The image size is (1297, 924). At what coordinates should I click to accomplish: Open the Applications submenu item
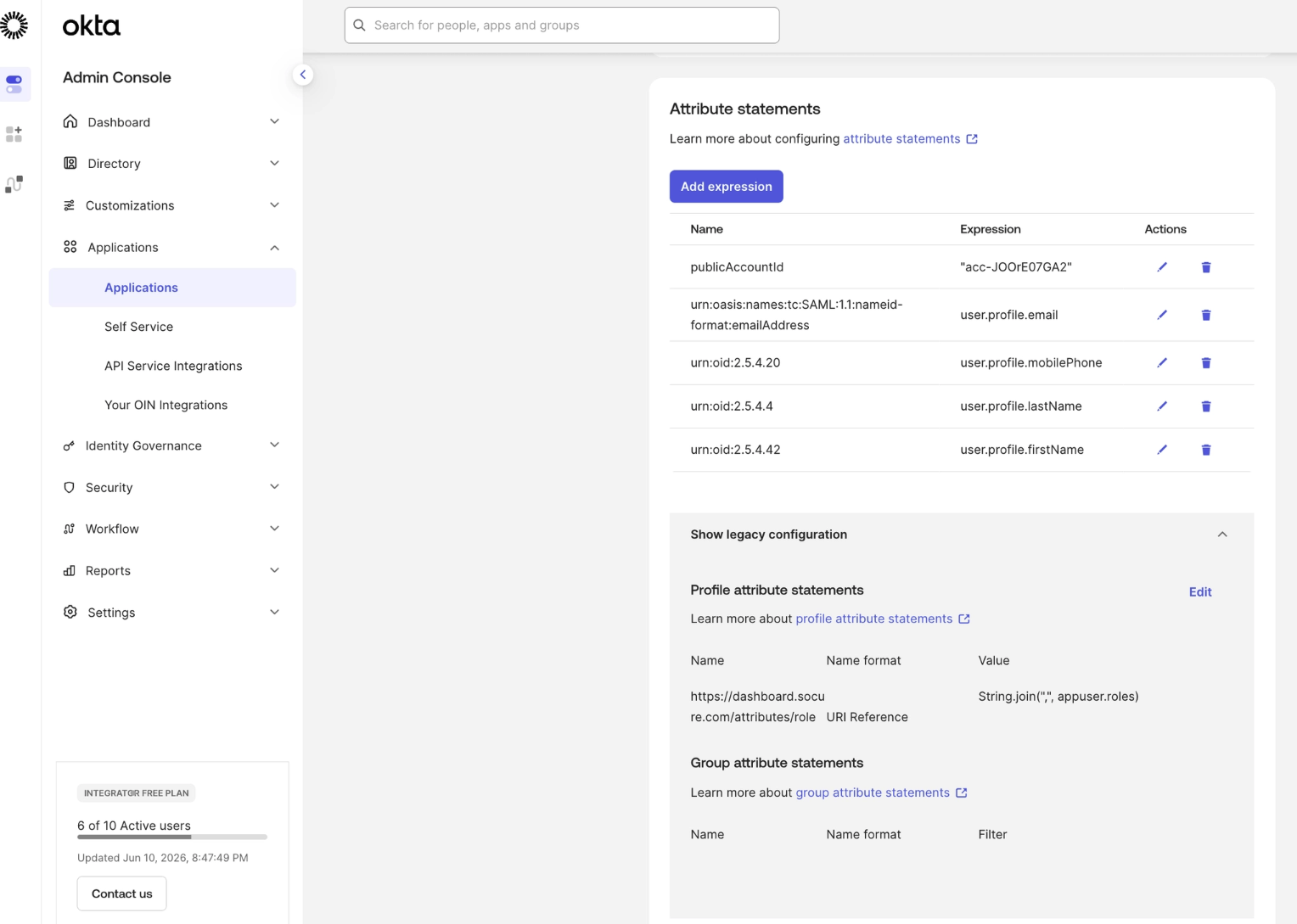coord(172,288)
